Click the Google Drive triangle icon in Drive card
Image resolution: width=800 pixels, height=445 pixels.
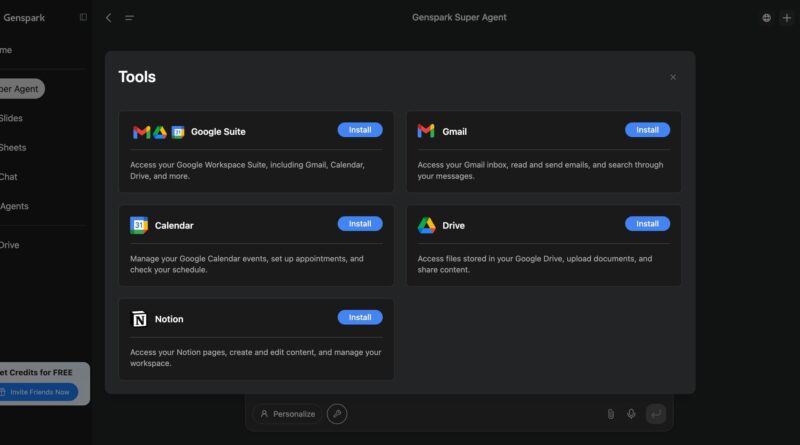tap(427, 225)
